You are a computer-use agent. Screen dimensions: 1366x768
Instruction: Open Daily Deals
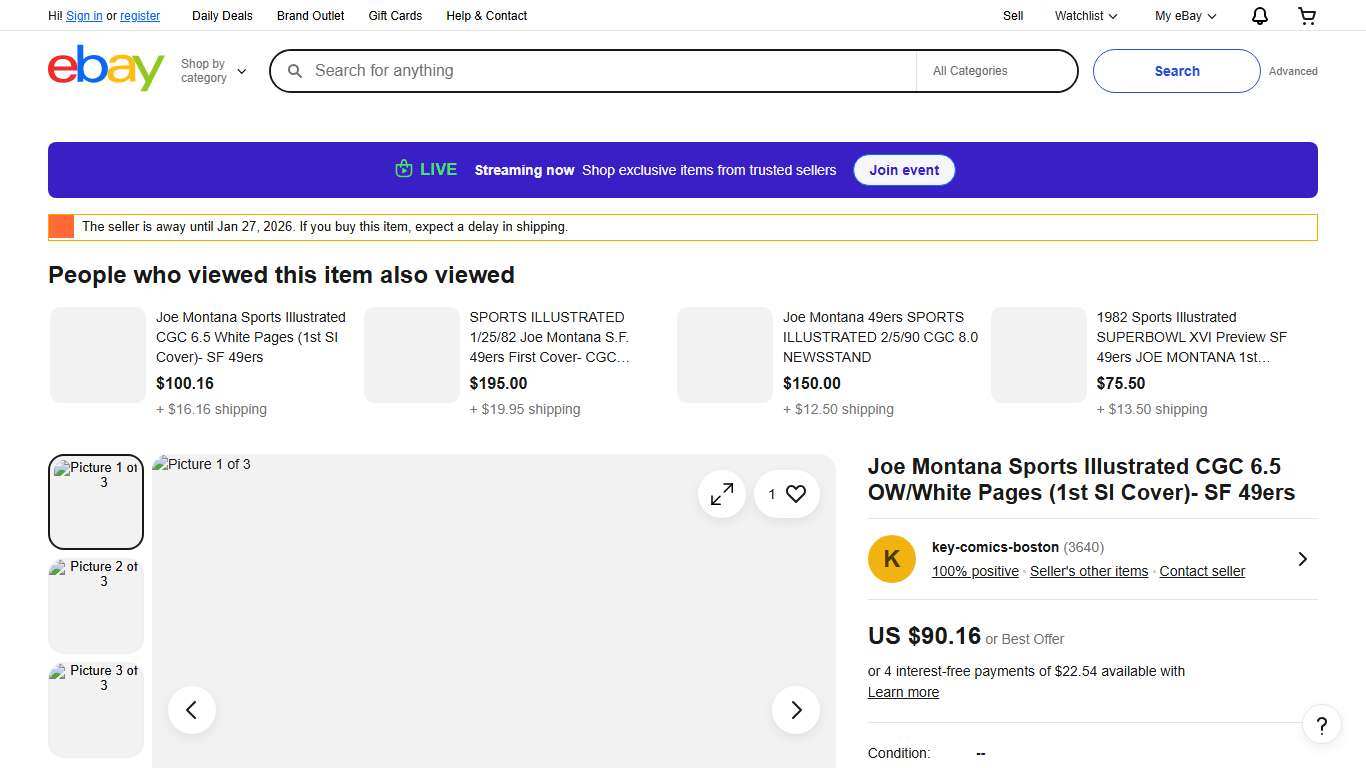coord(222,16)
